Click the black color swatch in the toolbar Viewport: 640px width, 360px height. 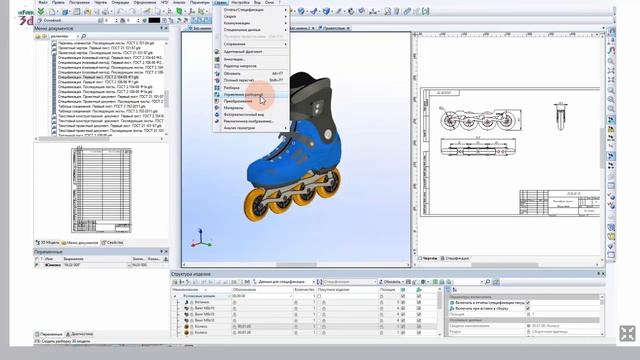[154, 20]
